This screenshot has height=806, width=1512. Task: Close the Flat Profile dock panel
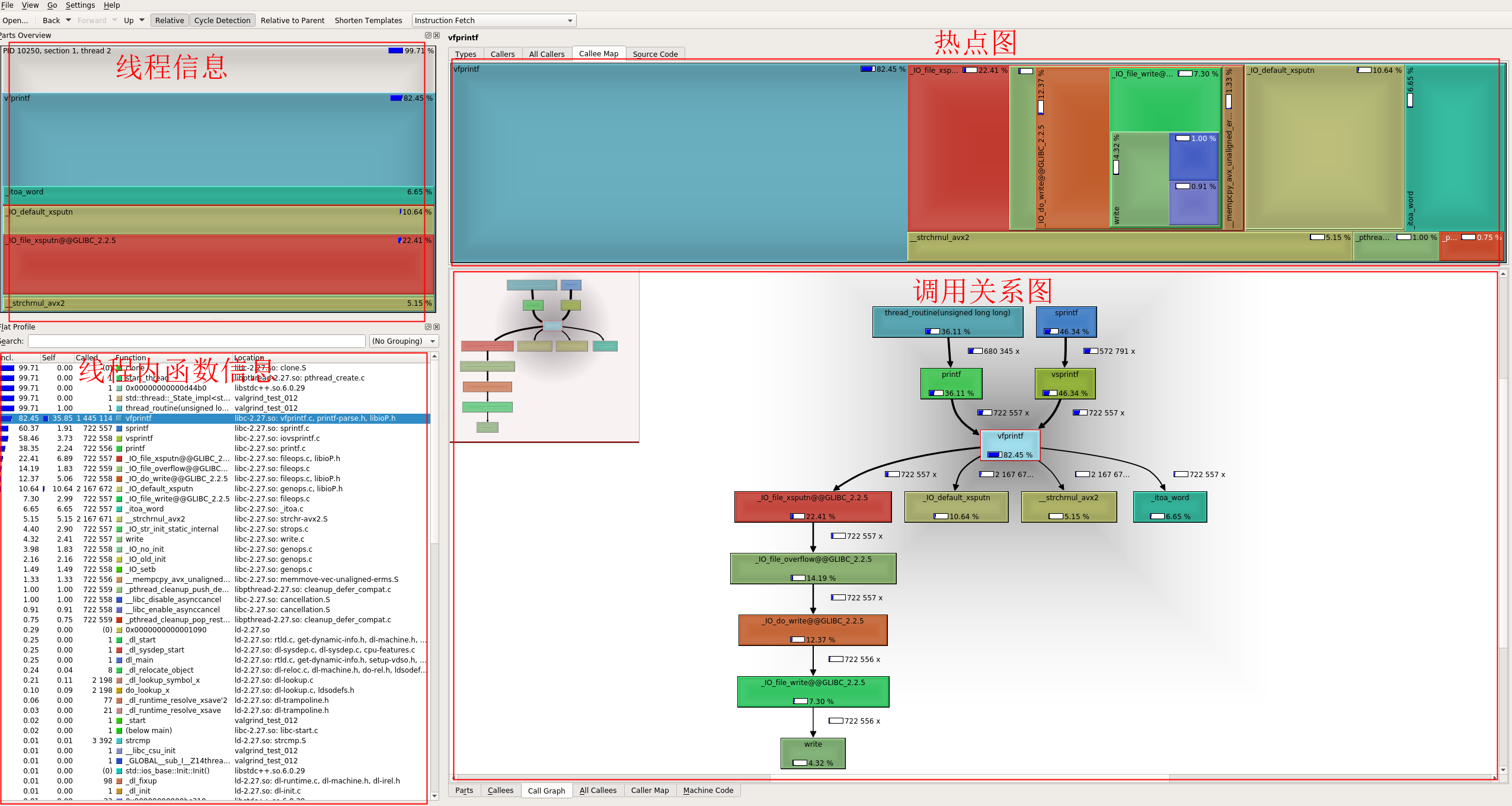click(437, 327)
